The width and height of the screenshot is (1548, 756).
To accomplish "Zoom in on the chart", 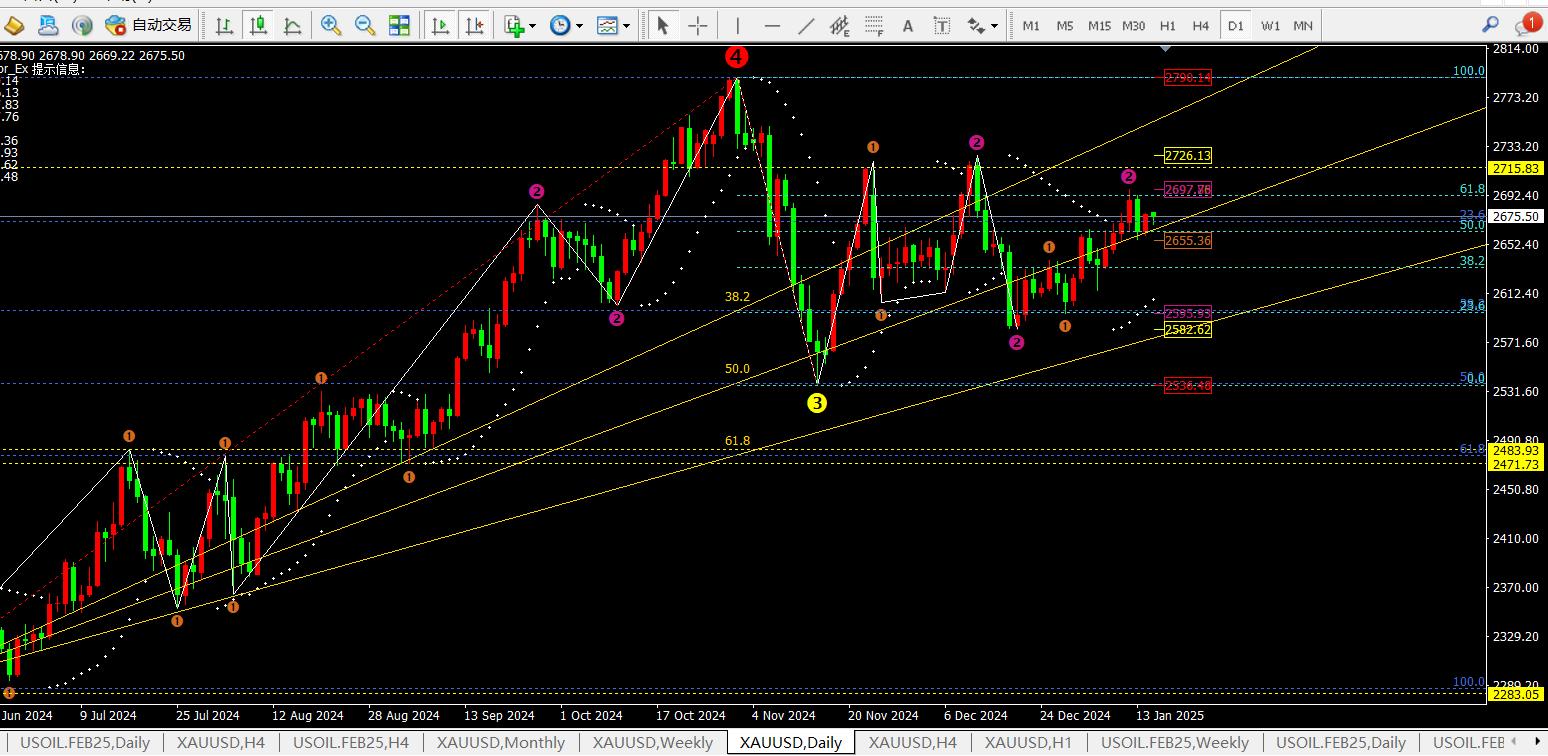I will 331,25.
